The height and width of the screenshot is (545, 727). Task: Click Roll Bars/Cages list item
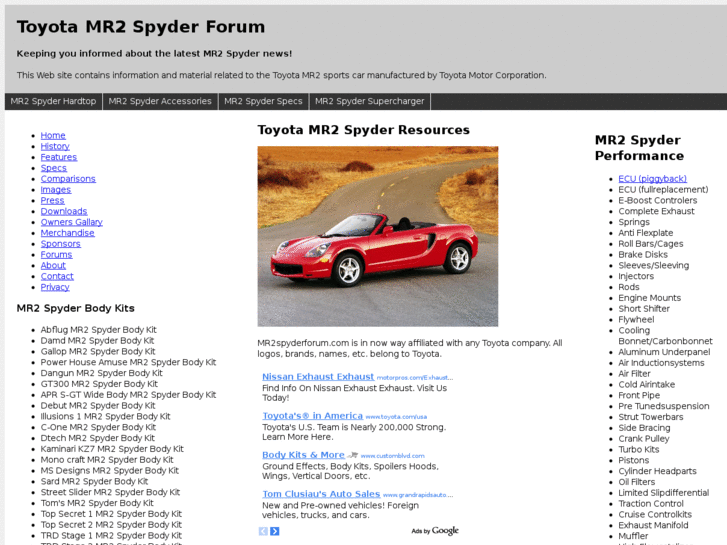coord(651,244)
